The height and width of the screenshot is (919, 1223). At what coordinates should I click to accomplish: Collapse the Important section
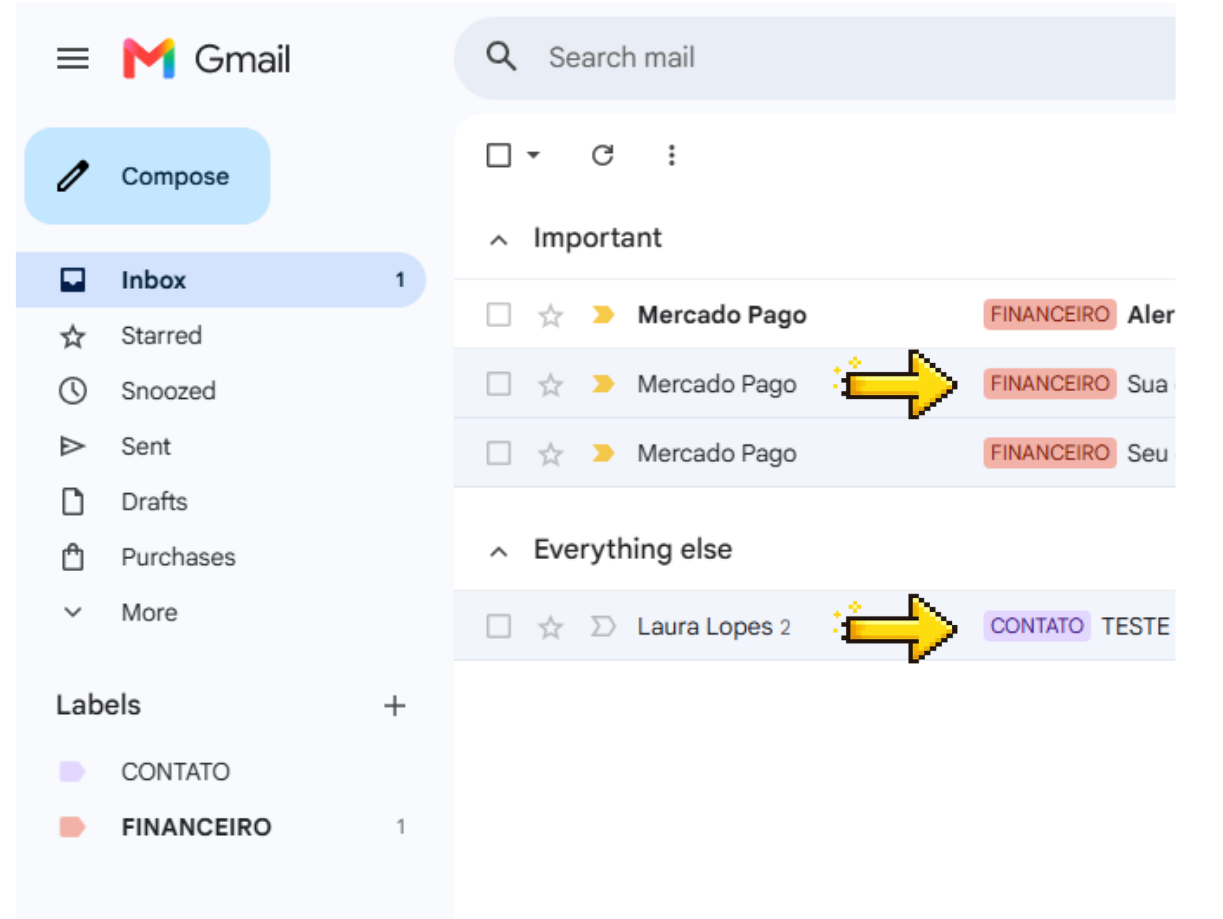point(499,241)
